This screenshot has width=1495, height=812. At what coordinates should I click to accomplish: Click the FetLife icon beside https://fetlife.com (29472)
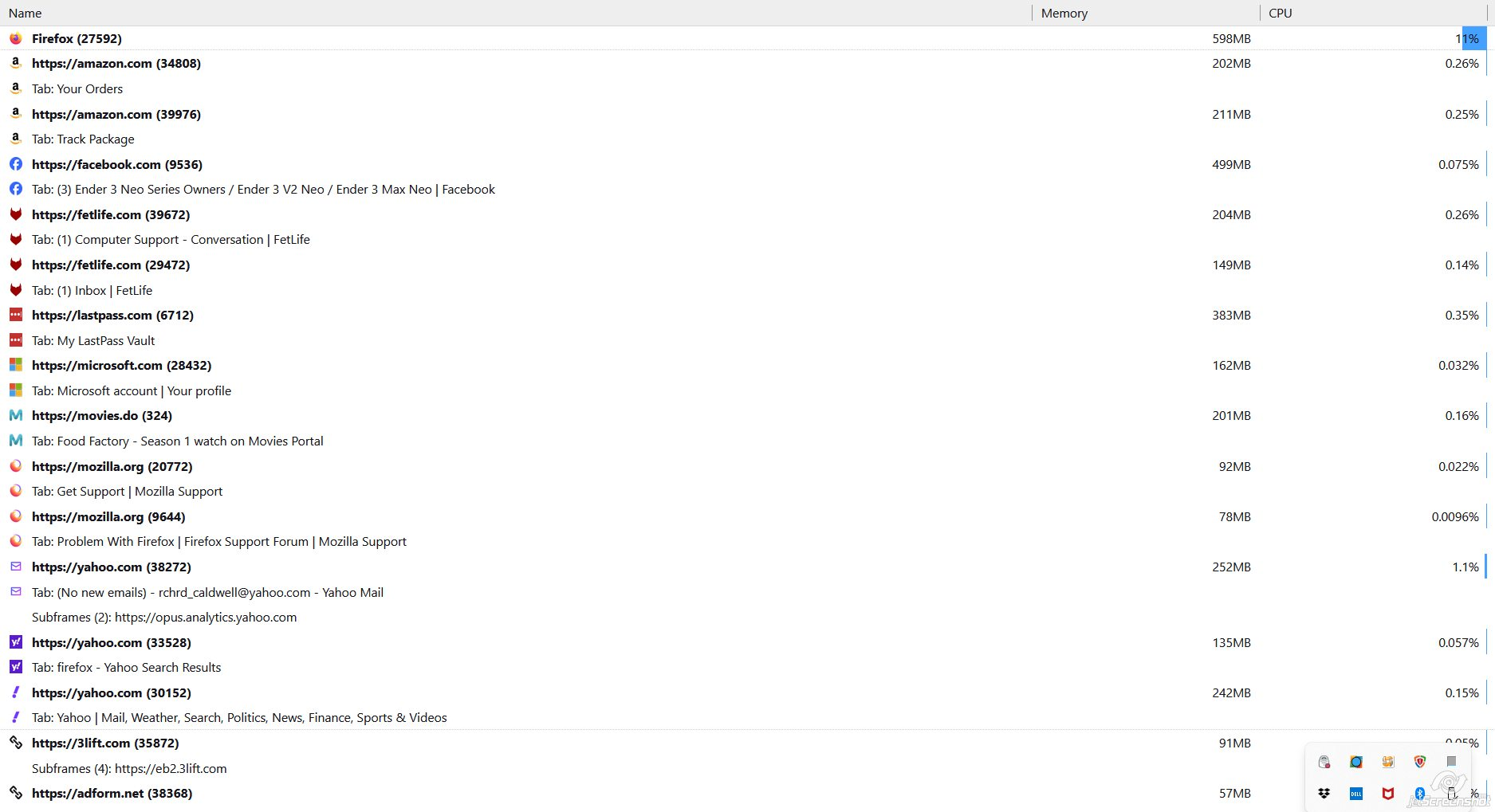click(x=15, y=265)
